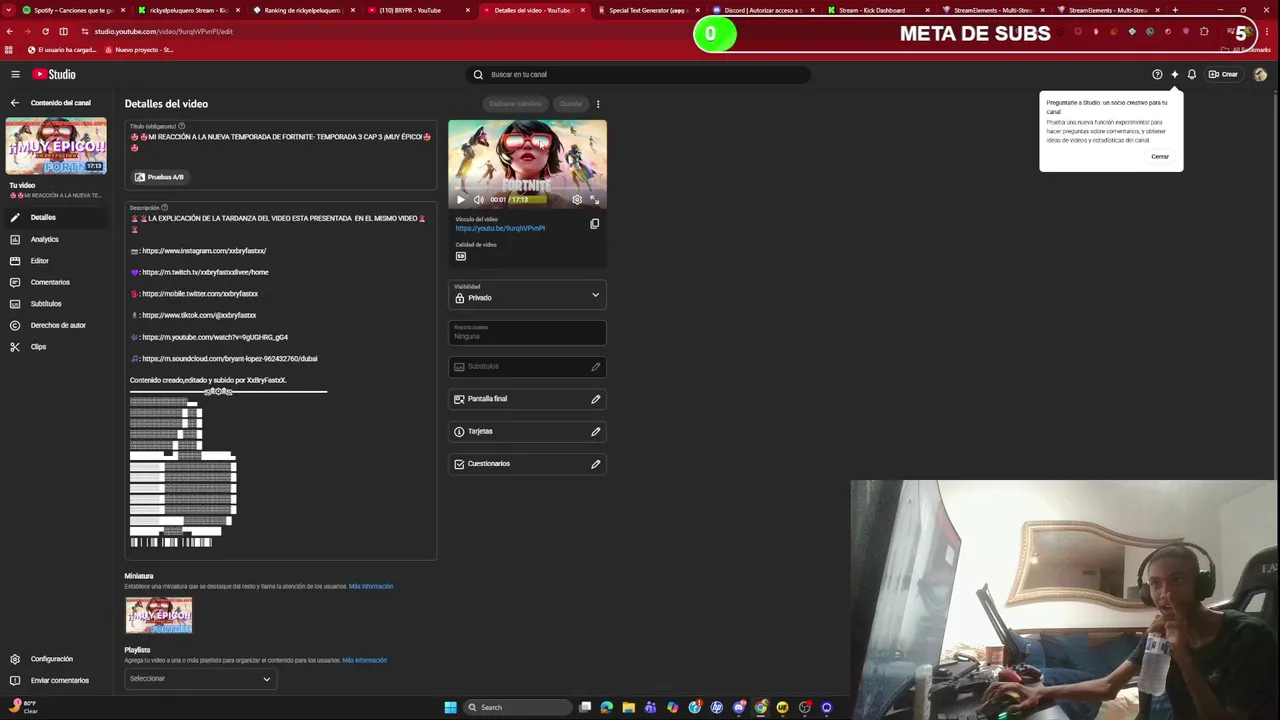The height and width of the screenshot is (720, 1280).
Task: Click the Miniatura thumbnail image
Action: tap(158, 616)
